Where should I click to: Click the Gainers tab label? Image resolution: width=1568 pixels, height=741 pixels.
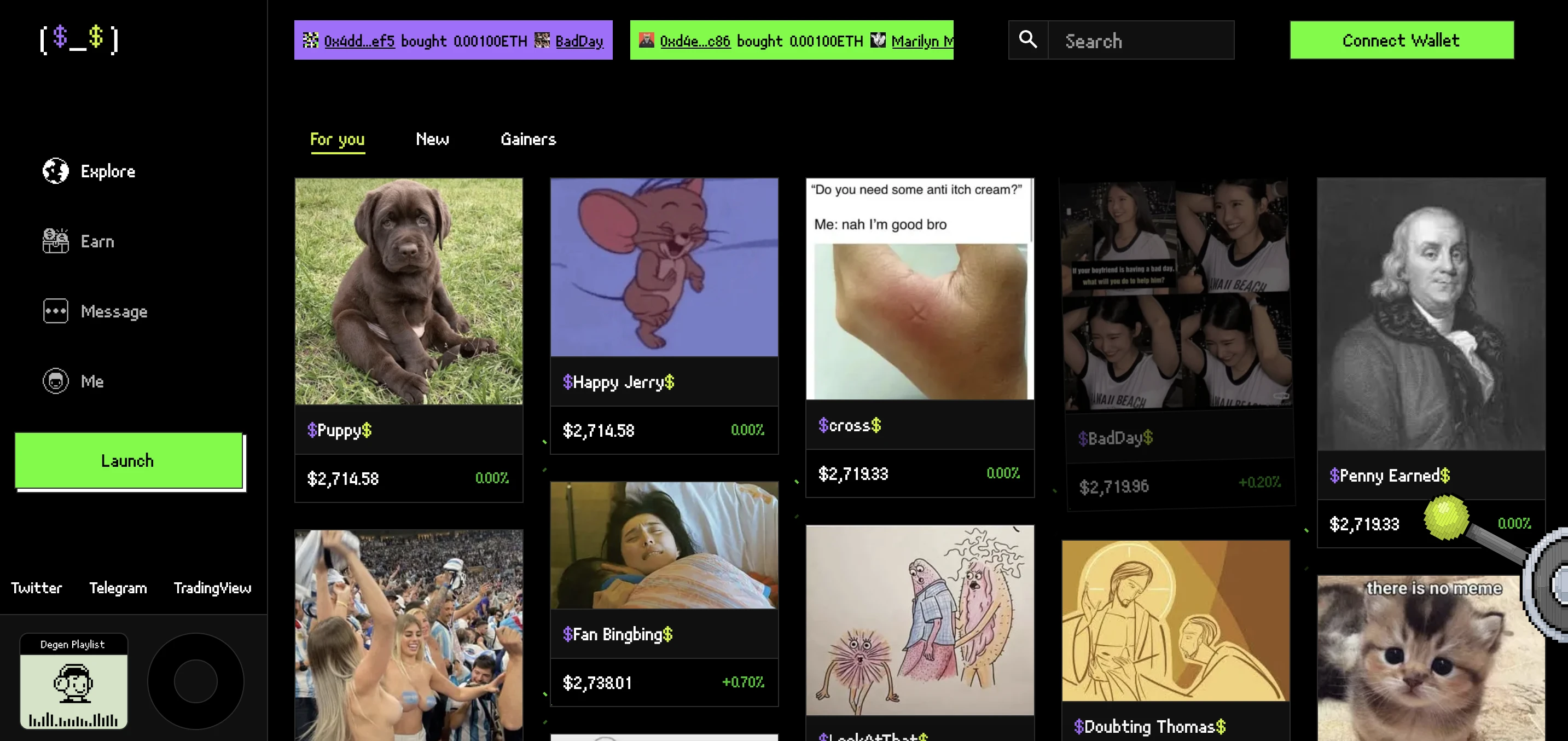click(528, 139)
